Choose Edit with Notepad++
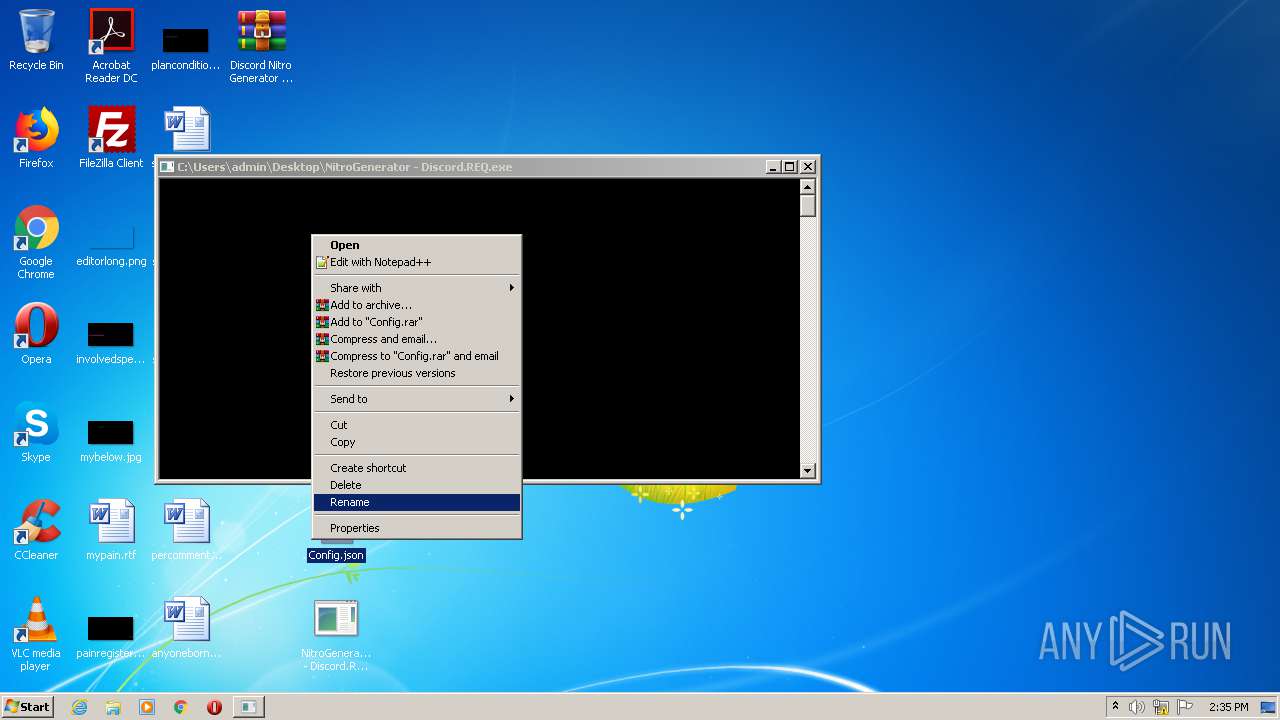 417,262
